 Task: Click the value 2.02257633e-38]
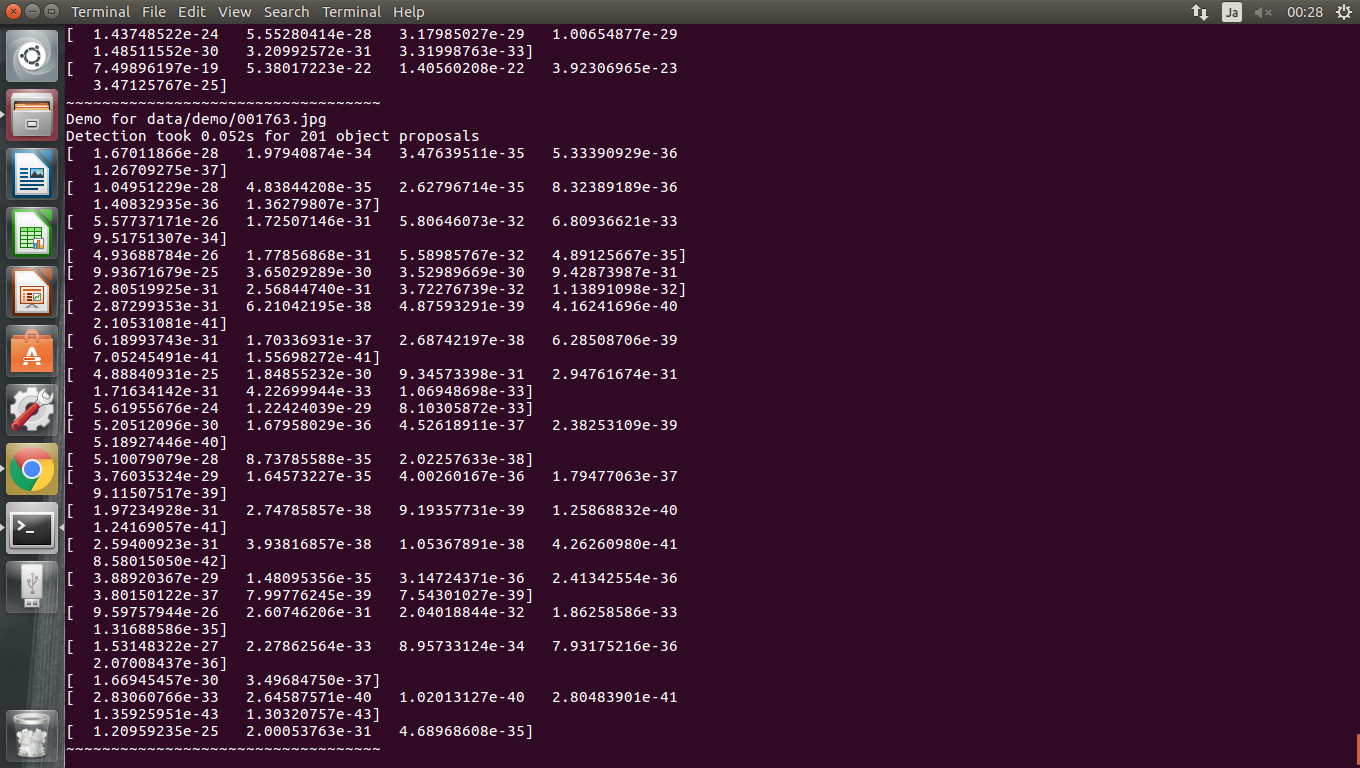[466, 459]
